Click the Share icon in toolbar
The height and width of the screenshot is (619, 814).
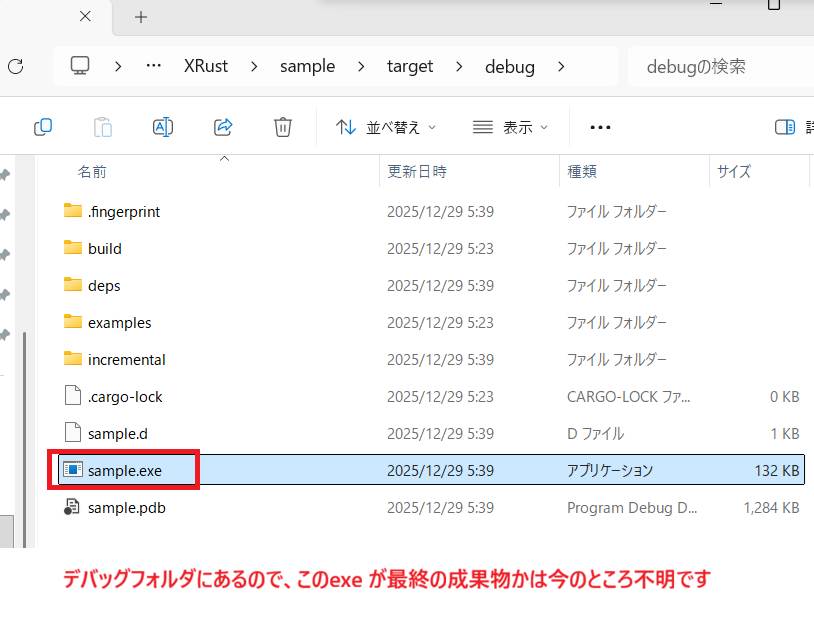pyautogui.click(x=223, y=127)
